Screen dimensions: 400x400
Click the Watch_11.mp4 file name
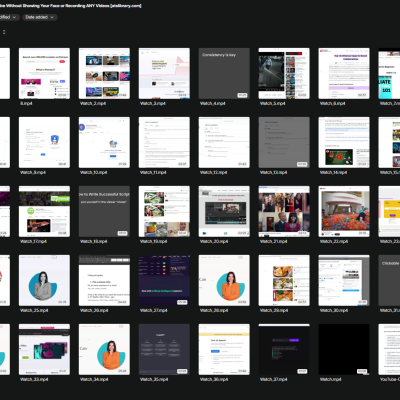(x=153, y=172)
